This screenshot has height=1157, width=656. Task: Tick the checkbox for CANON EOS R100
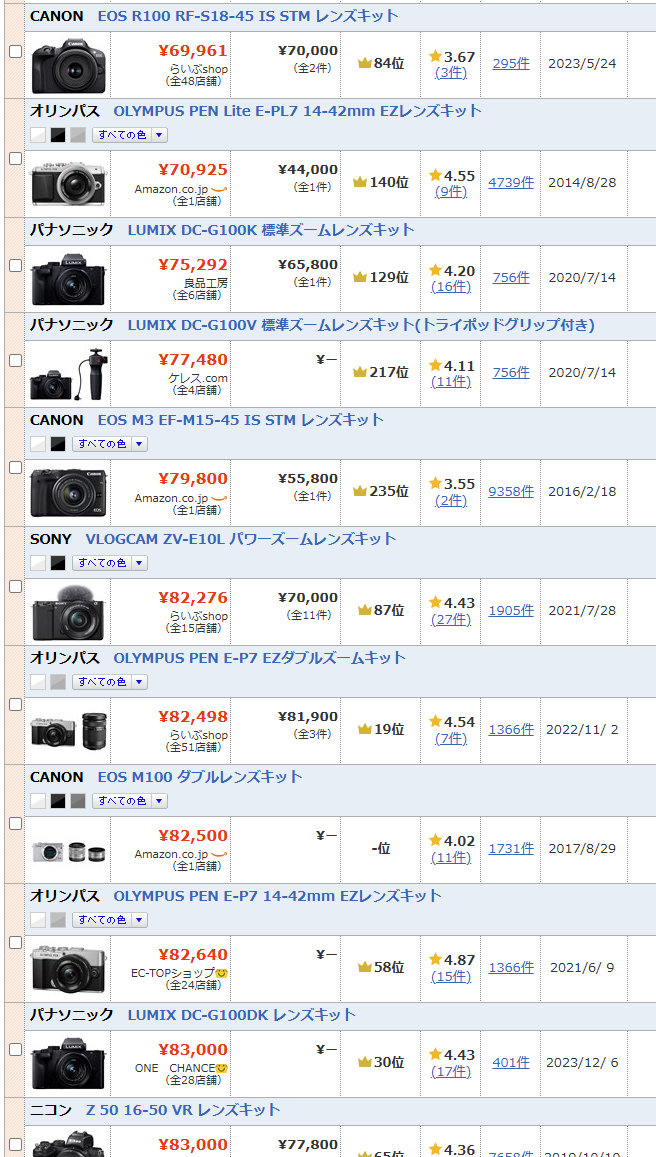(x=15, y=52)
